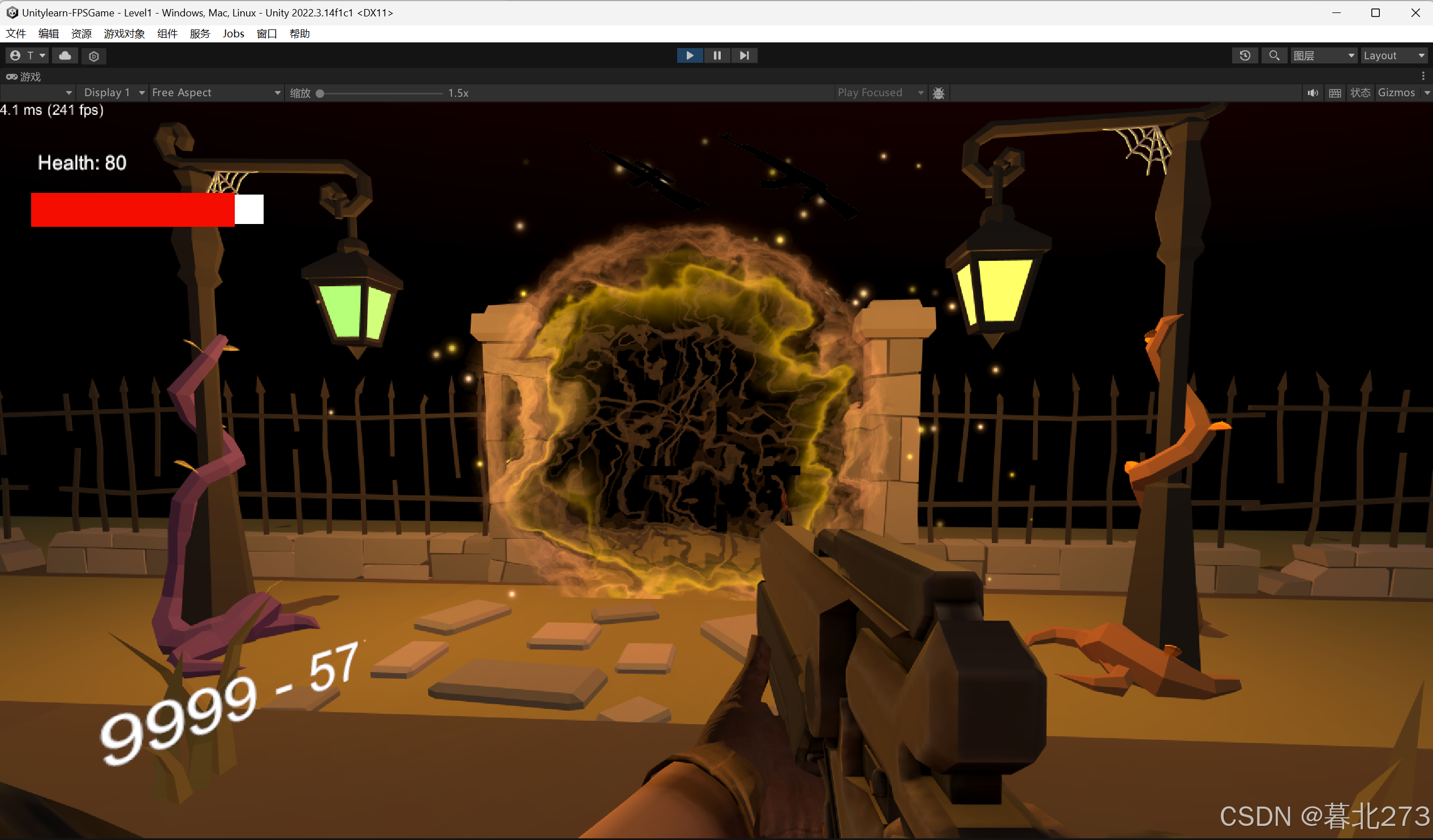Open the Free Aspect resolution dropdown

coord(216,93)
